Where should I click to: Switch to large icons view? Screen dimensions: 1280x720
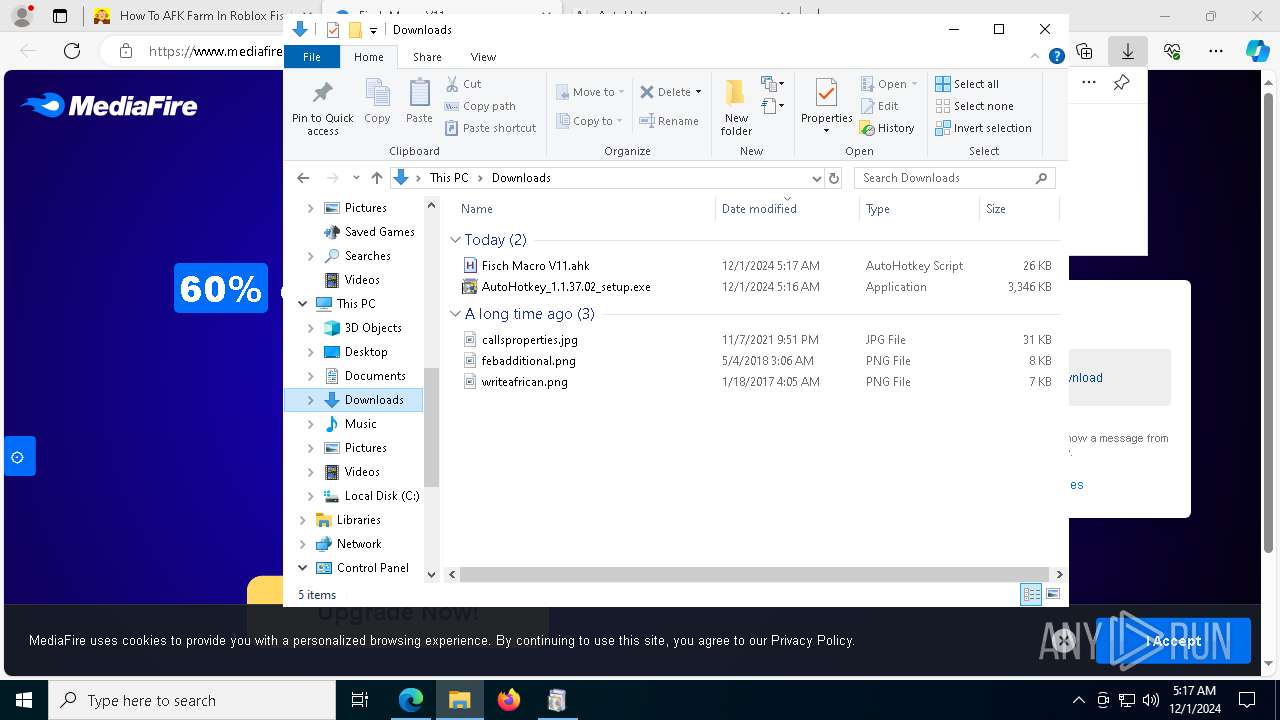point(1052,595)
